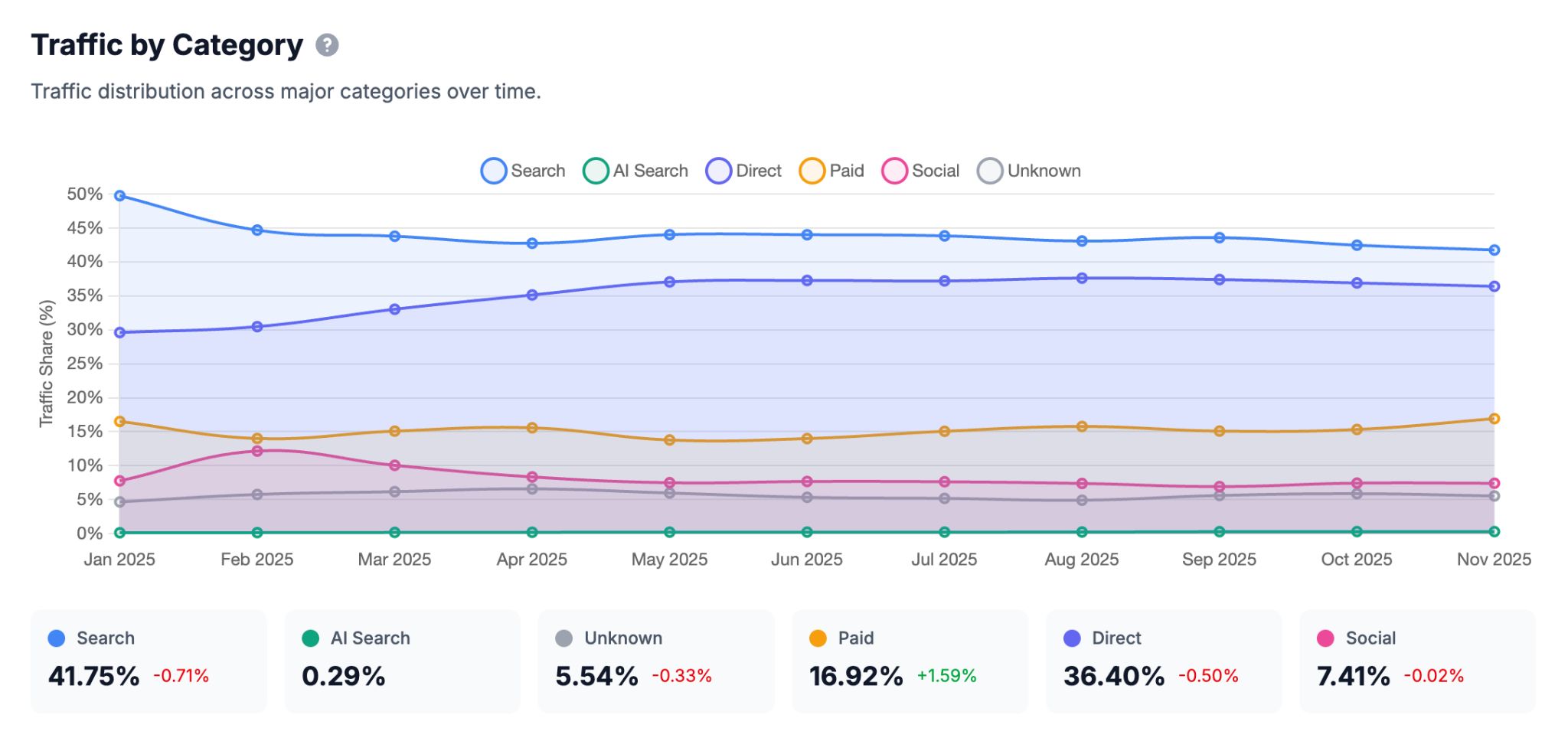Click the purple dot on Direct card

[x=1072, y=638]
